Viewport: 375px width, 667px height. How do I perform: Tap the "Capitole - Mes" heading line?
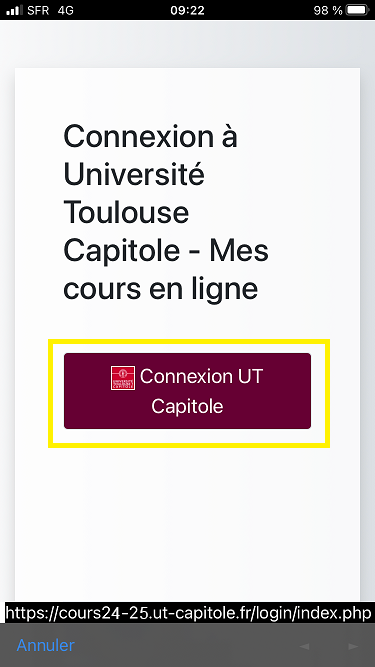tap(166, 251)
